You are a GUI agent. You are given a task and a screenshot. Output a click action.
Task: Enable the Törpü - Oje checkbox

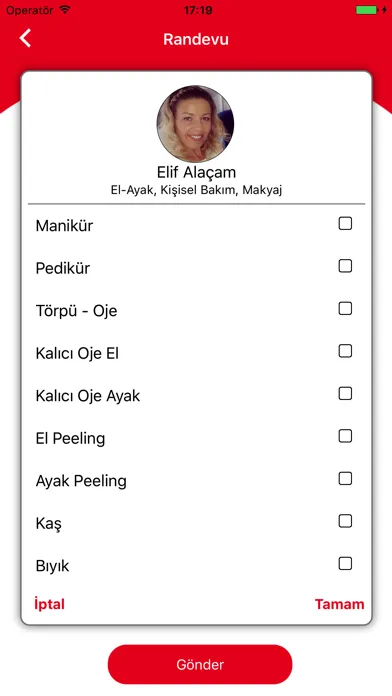(345, 308)
